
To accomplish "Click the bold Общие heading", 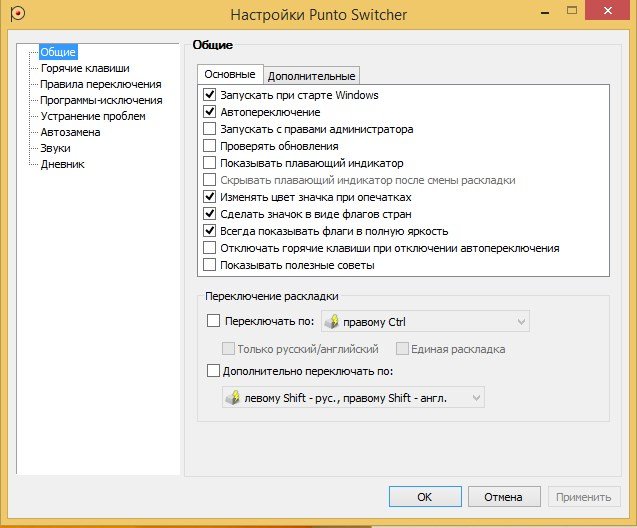I will [x=212, y=45].
